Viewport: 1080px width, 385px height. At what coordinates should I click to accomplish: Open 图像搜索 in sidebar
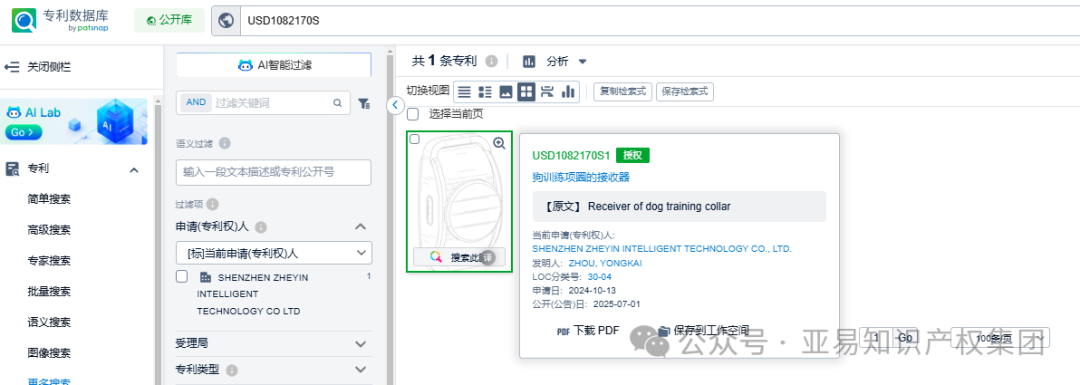(49, 353)
